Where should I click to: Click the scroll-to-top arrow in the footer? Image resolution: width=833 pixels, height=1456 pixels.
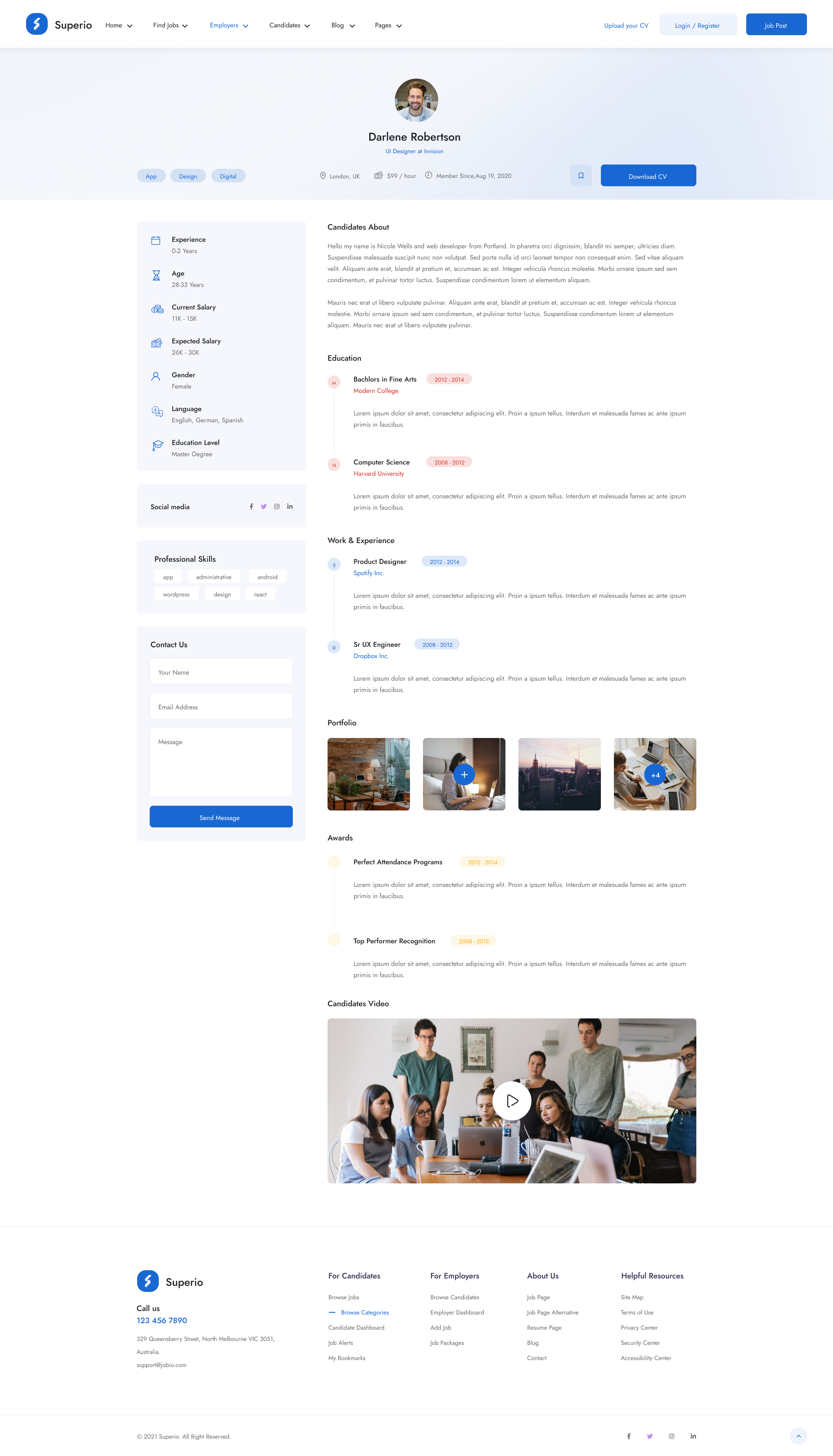(798, 1436)
